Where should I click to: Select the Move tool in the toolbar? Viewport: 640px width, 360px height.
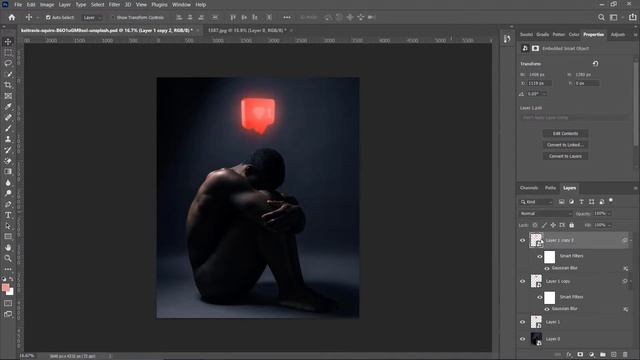click(x=8, y=42)
